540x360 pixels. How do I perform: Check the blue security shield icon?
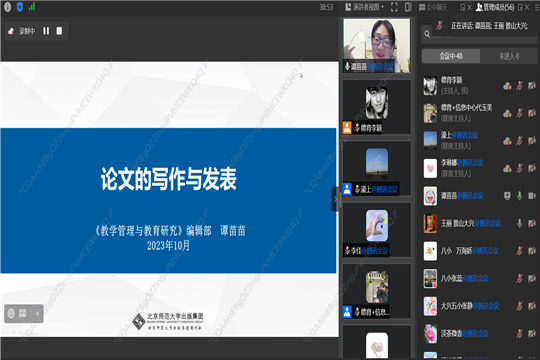click(x=20, y=7)
